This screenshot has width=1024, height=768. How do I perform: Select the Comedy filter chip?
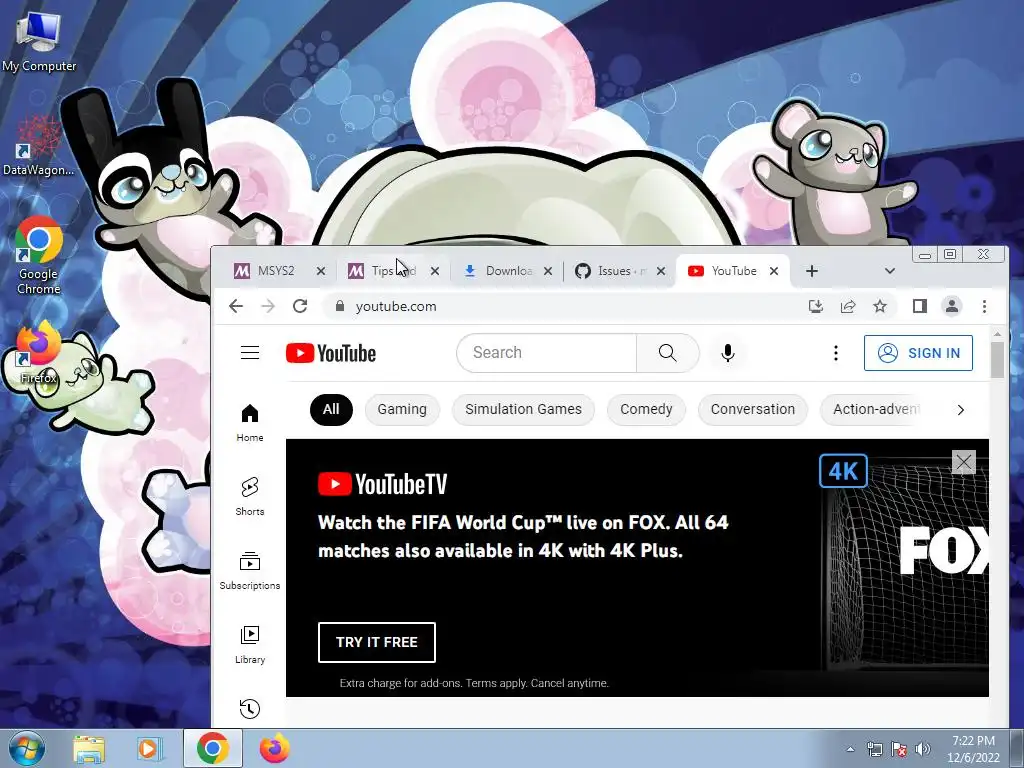646,409
